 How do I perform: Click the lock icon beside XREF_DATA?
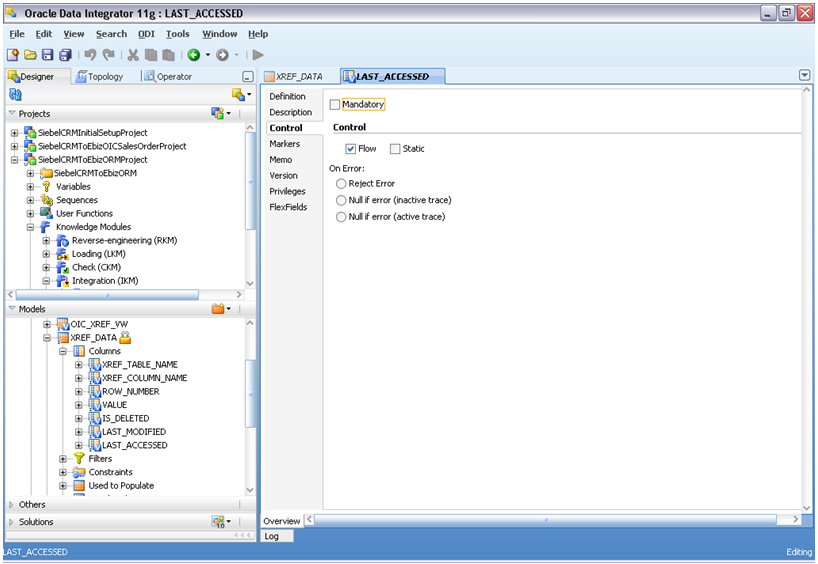tap(125, 338)
